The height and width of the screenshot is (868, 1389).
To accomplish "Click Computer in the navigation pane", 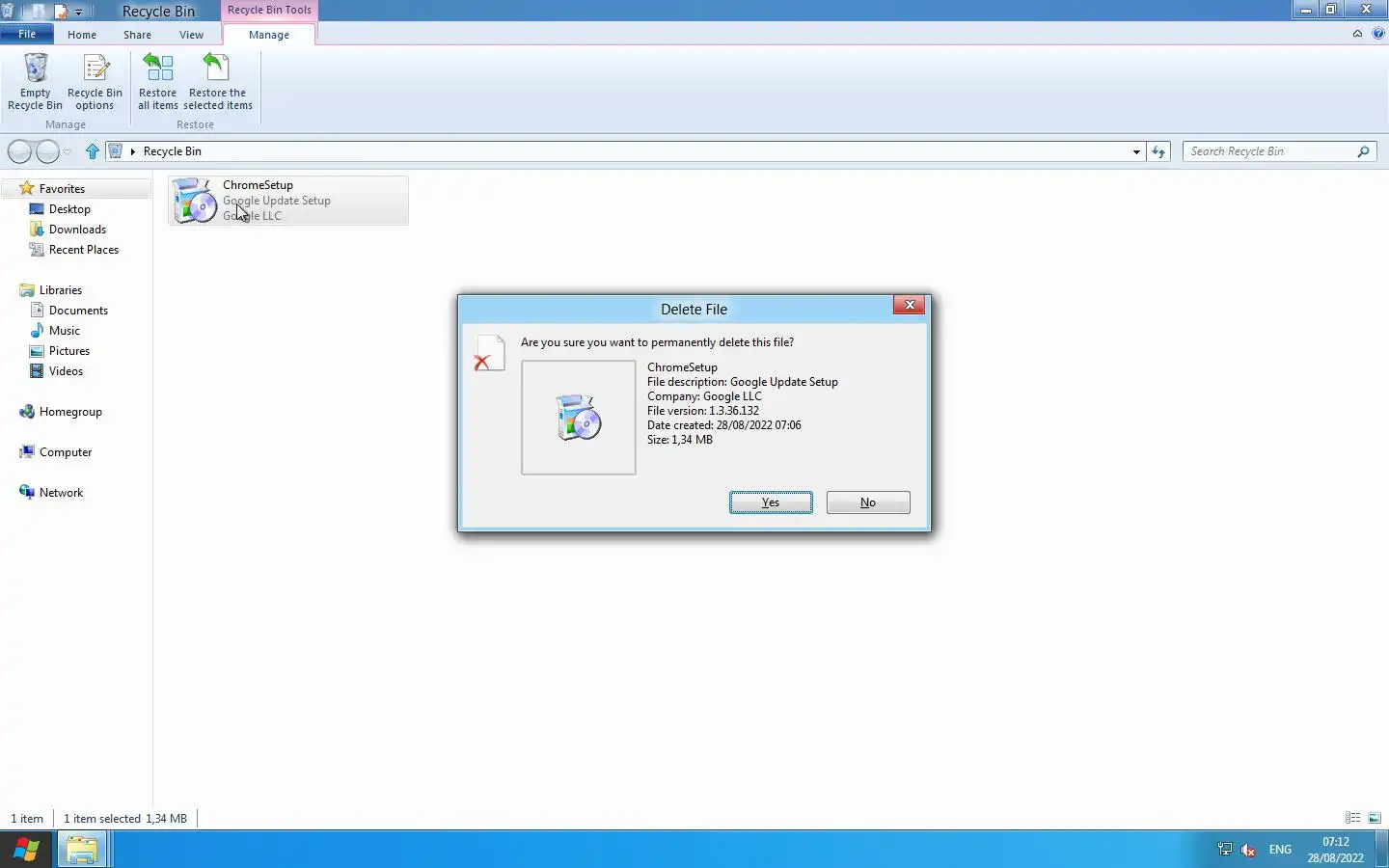I will pos(66,452).
